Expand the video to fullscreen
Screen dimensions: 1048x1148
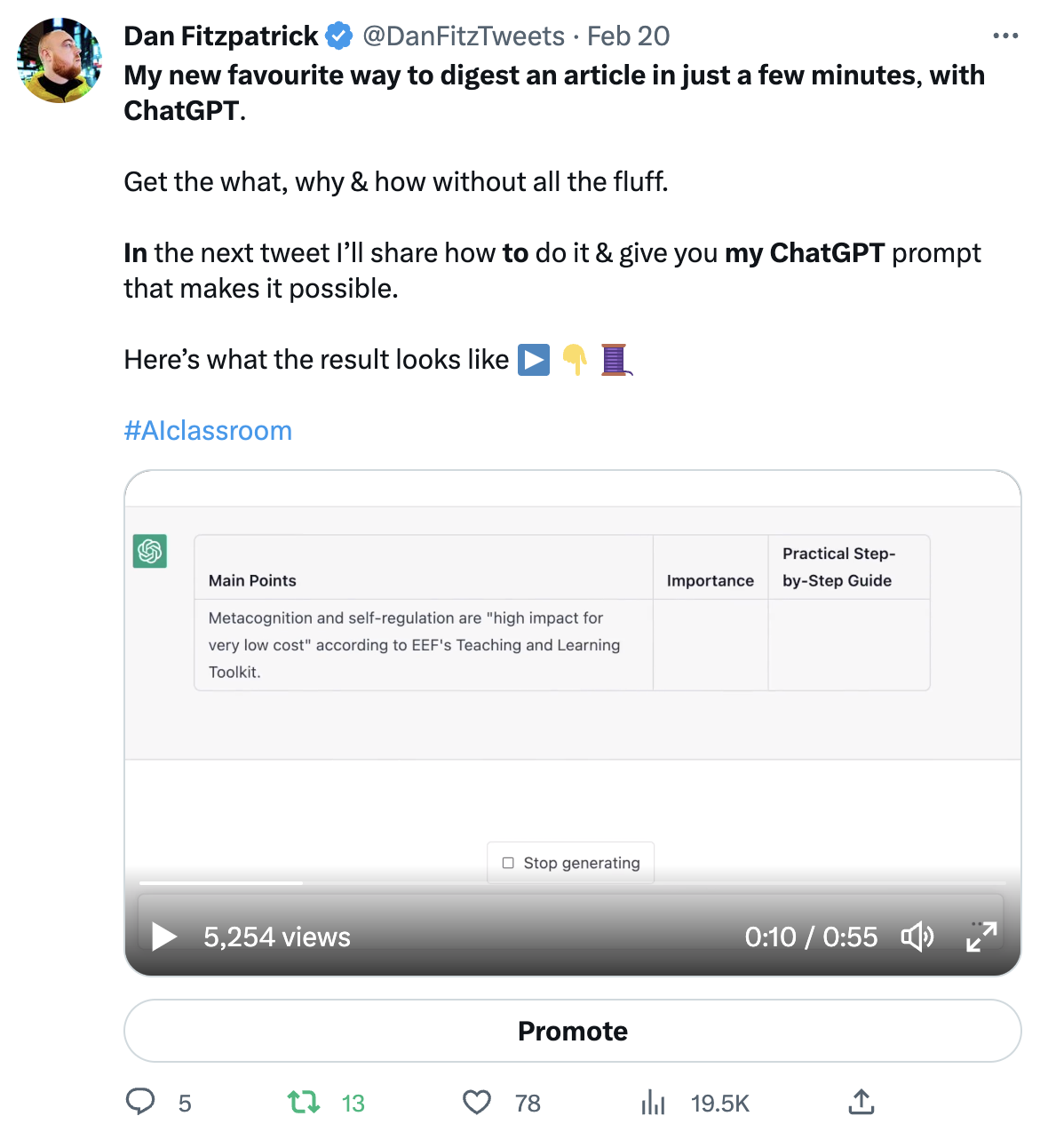click(x=981, y=937)
